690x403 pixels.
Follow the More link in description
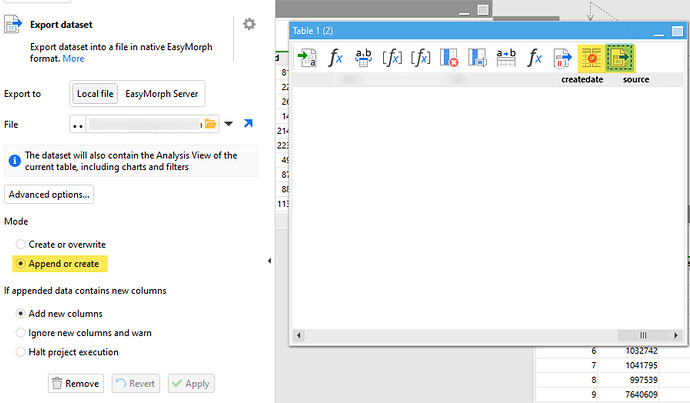74,59
